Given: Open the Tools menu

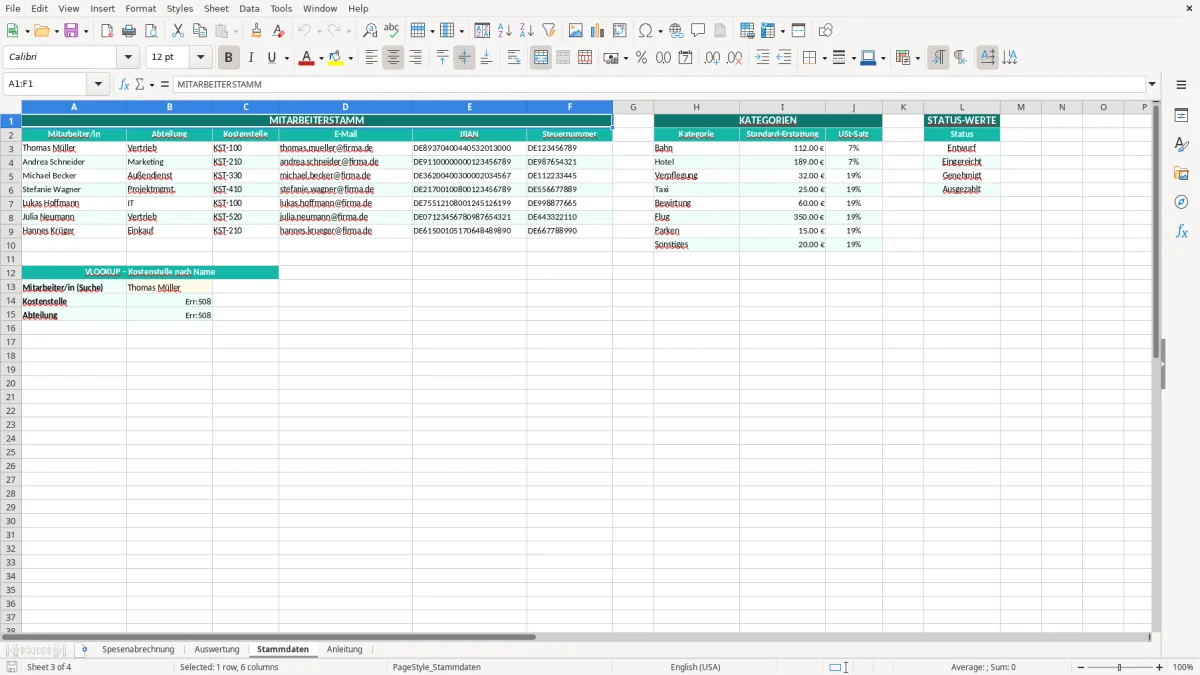Looking at the screenshot, I should pos(281,8).
